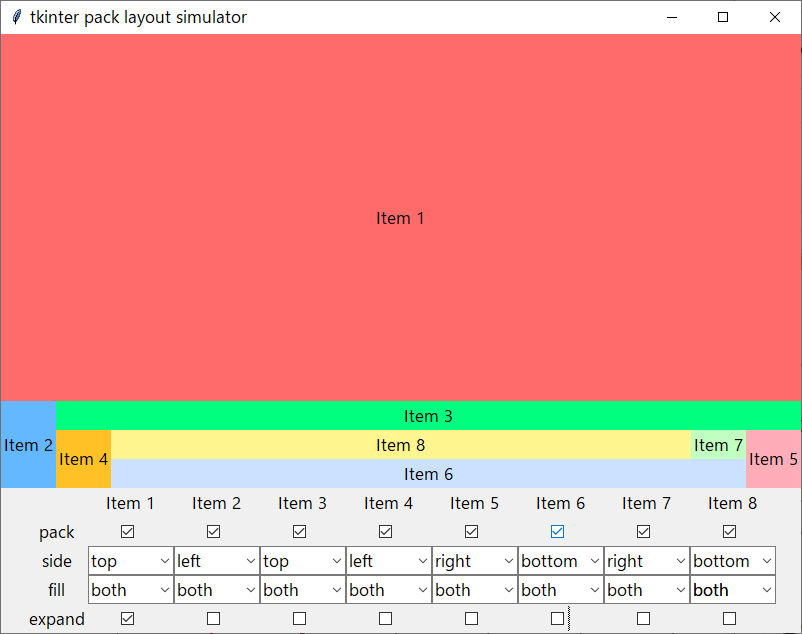Enable expand for Item 4
This screenshot has height=634, width=802.
tap(385, 619)
